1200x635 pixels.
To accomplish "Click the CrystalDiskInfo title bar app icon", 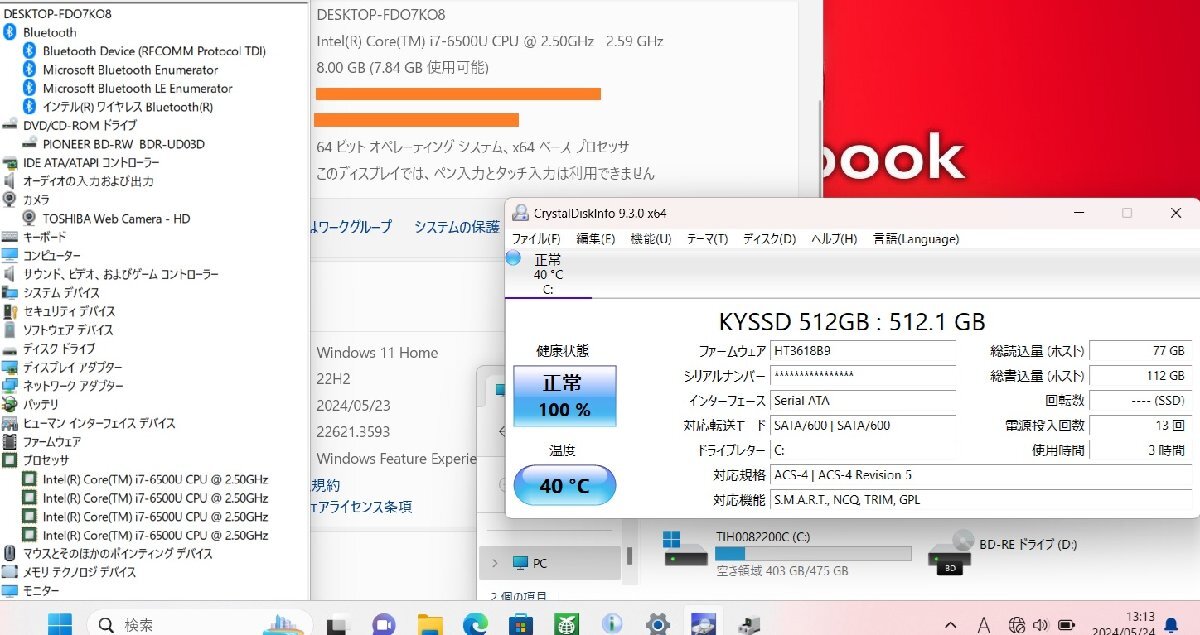I will [520, 213].
